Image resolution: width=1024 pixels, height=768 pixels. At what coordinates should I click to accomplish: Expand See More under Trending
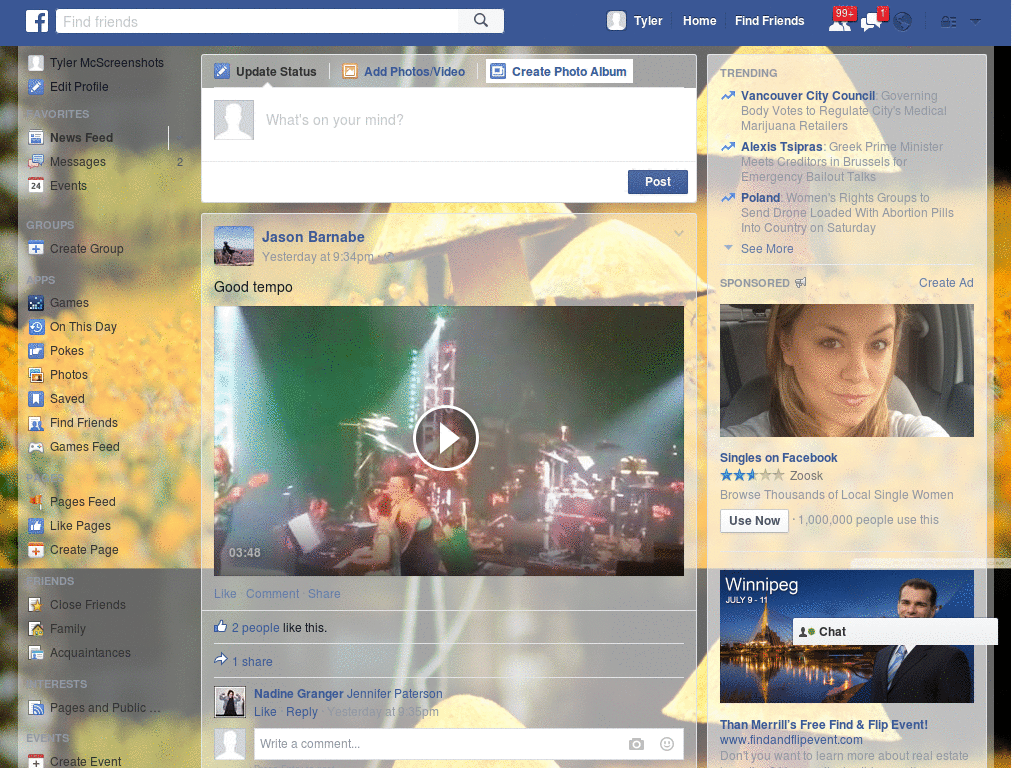coord(767,249)
